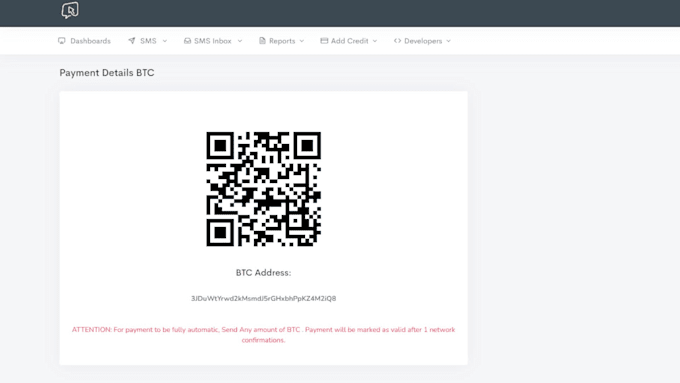Click the Developers code brackets icon
This screenshot has width=680, height=383.
pos(397,41)
